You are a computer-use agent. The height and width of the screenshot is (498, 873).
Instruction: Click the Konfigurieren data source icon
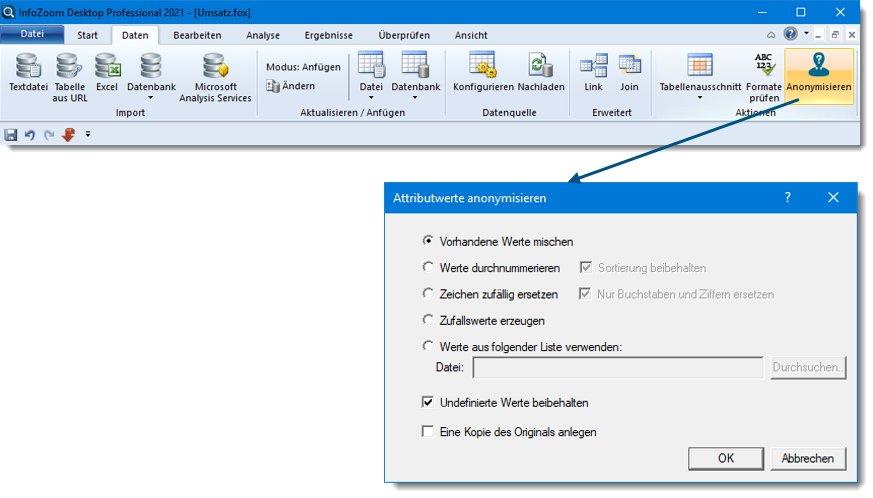point(483,67)
